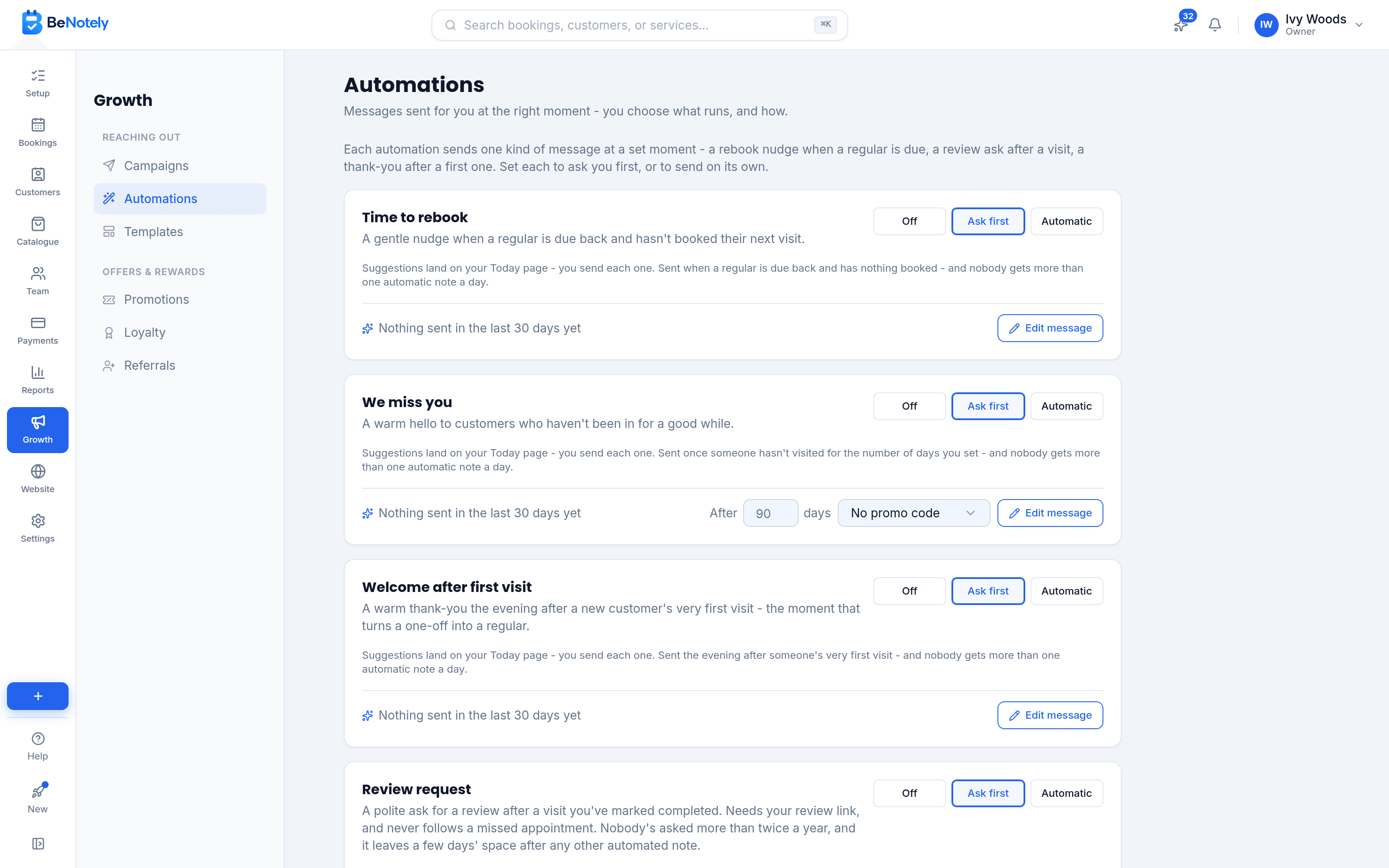Open the sparkle icon with 32 badge
This screenshot has width=1389, height=868.
[x=1181, y=25]
